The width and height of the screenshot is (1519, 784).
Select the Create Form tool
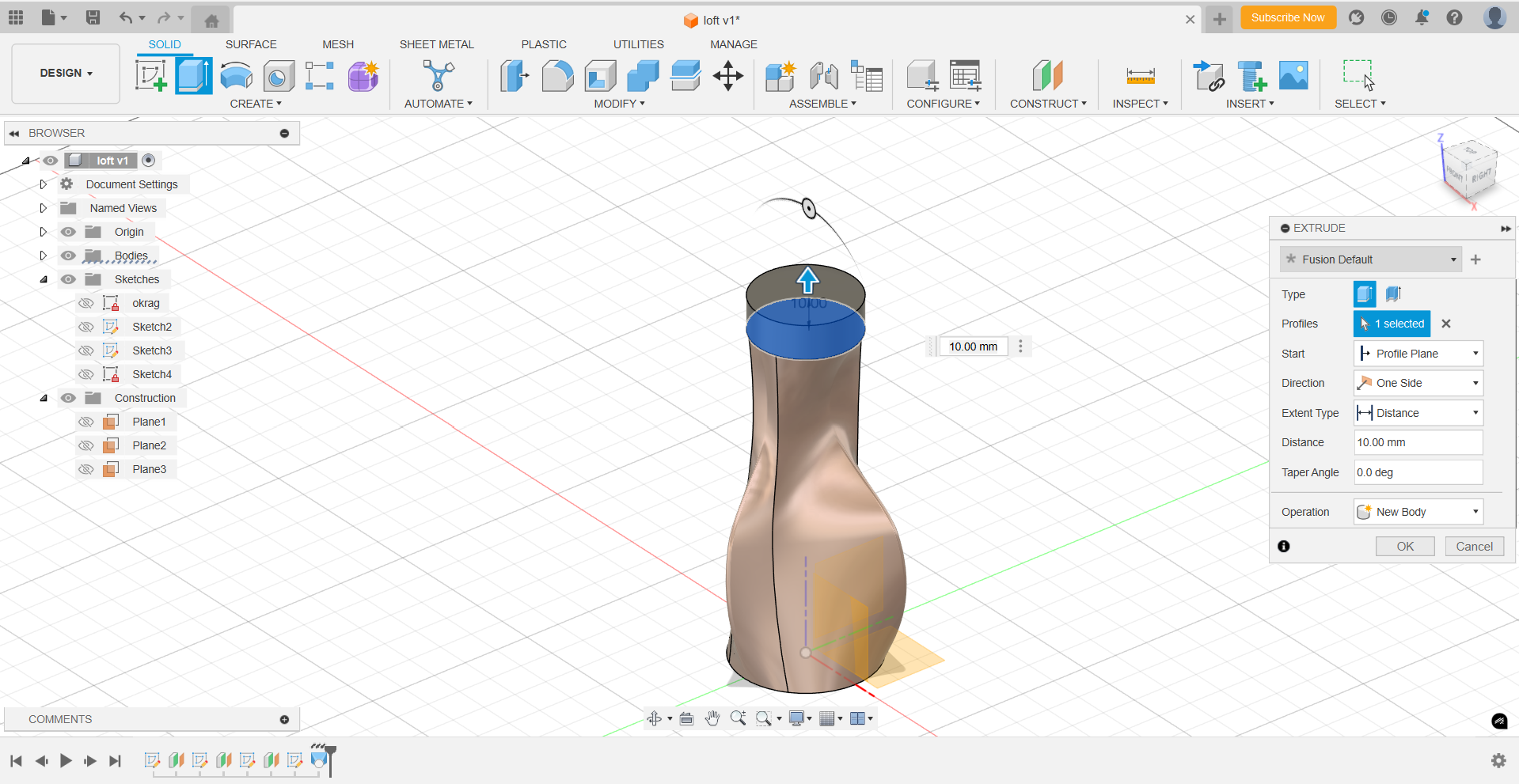363,76
